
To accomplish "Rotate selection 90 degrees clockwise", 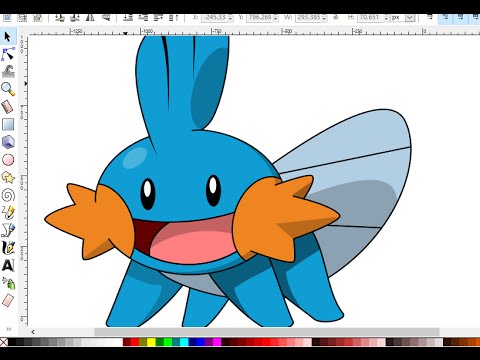I will coord(75,18).
